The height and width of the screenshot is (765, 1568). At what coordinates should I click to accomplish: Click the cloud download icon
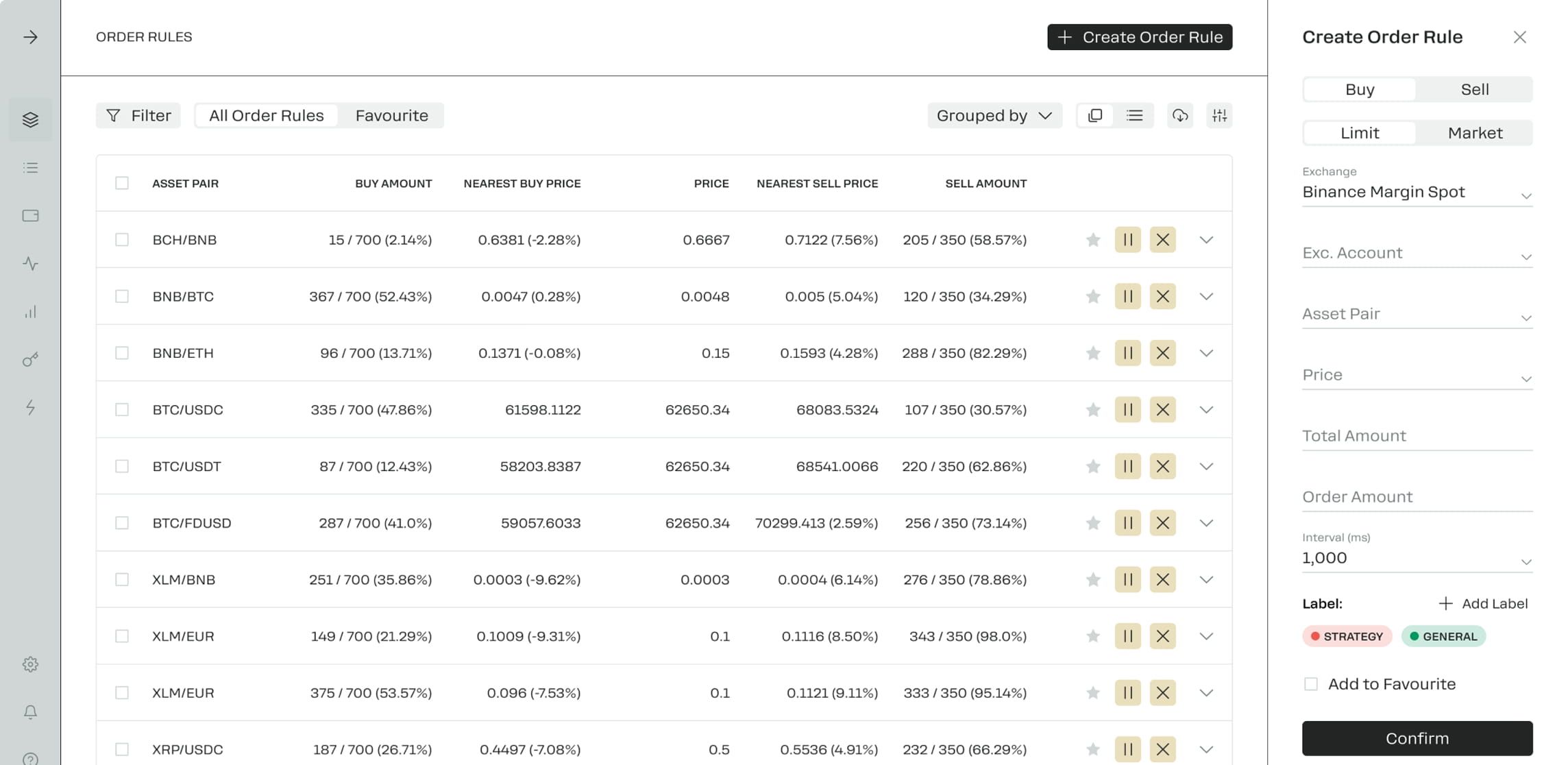1179,116
